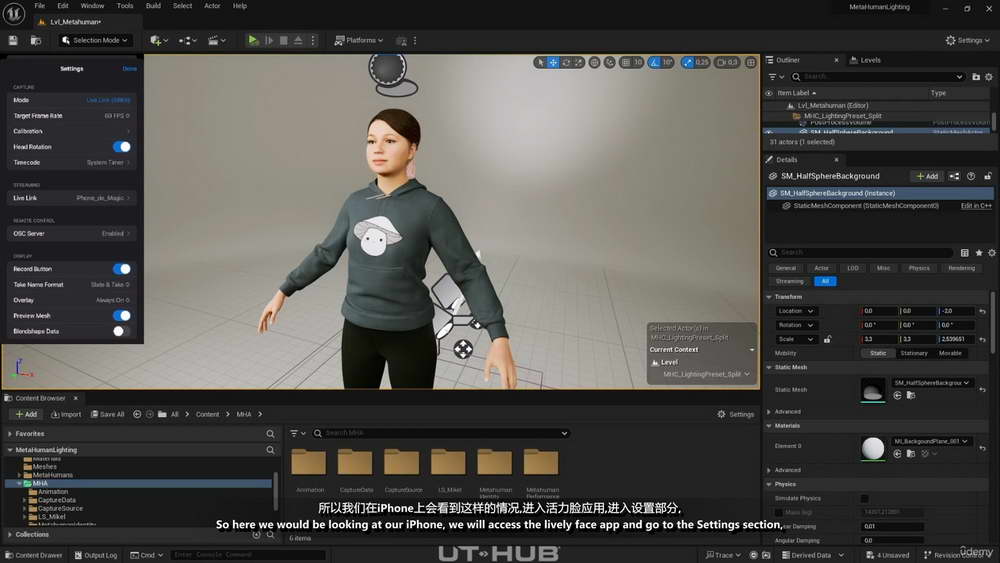
Task: Adjust camera speed in viewport toolbar
Action: (727, 62)
